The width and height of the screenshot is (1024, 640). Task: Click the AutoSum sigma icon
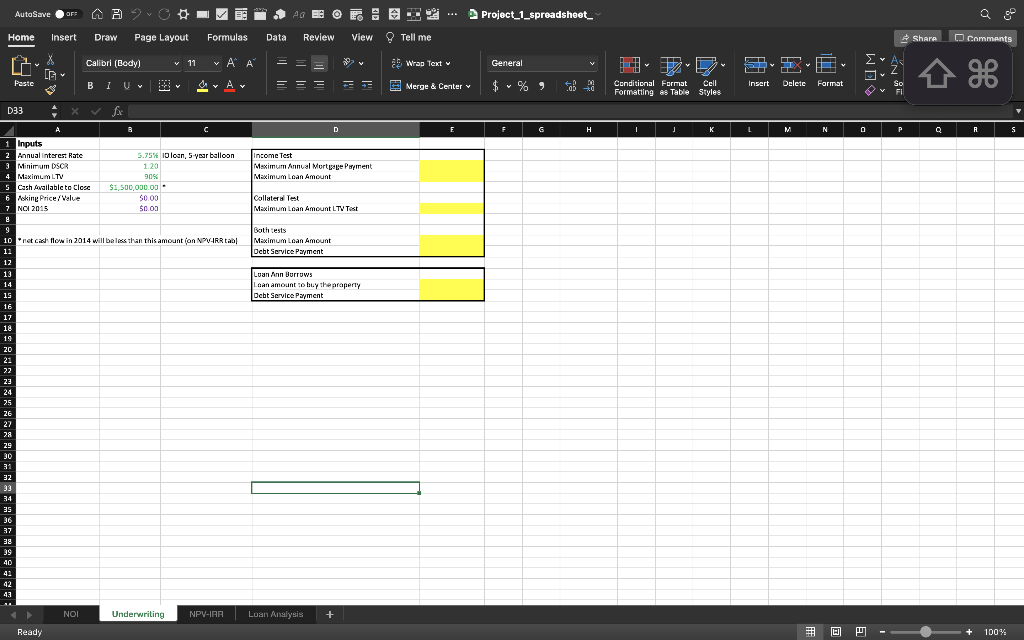pyautogui.click(x=871, y=59)
